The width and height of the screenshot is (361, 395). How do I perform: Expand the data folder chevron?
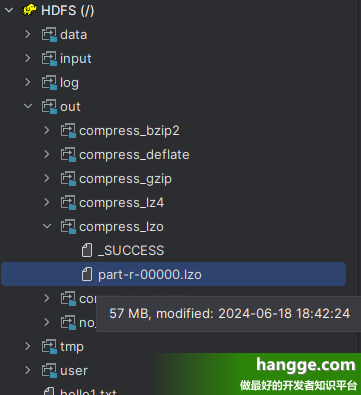(x=28, y=34)
